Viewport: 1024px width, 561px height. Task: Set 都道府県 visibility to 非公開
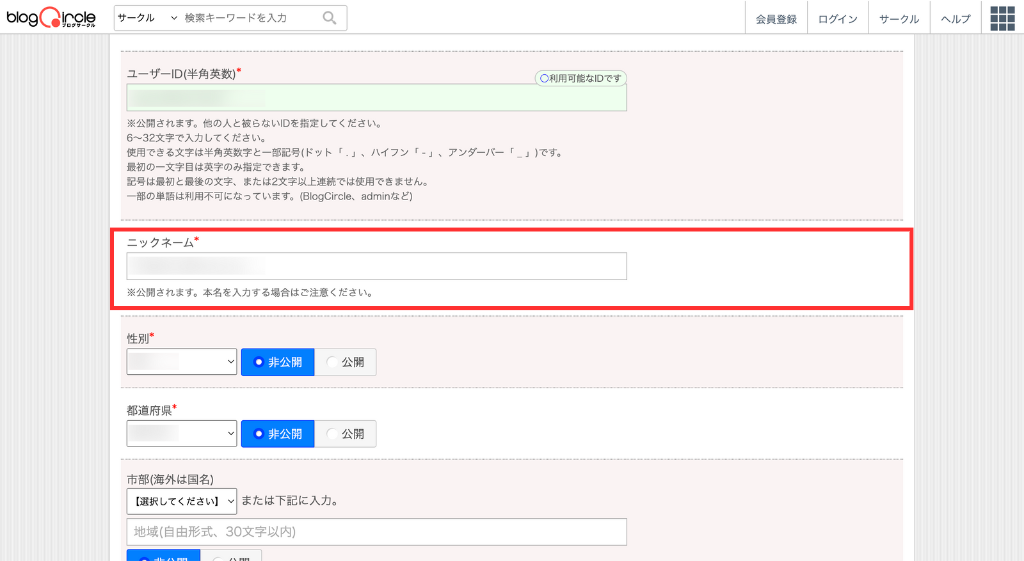(x=277, y=434)
